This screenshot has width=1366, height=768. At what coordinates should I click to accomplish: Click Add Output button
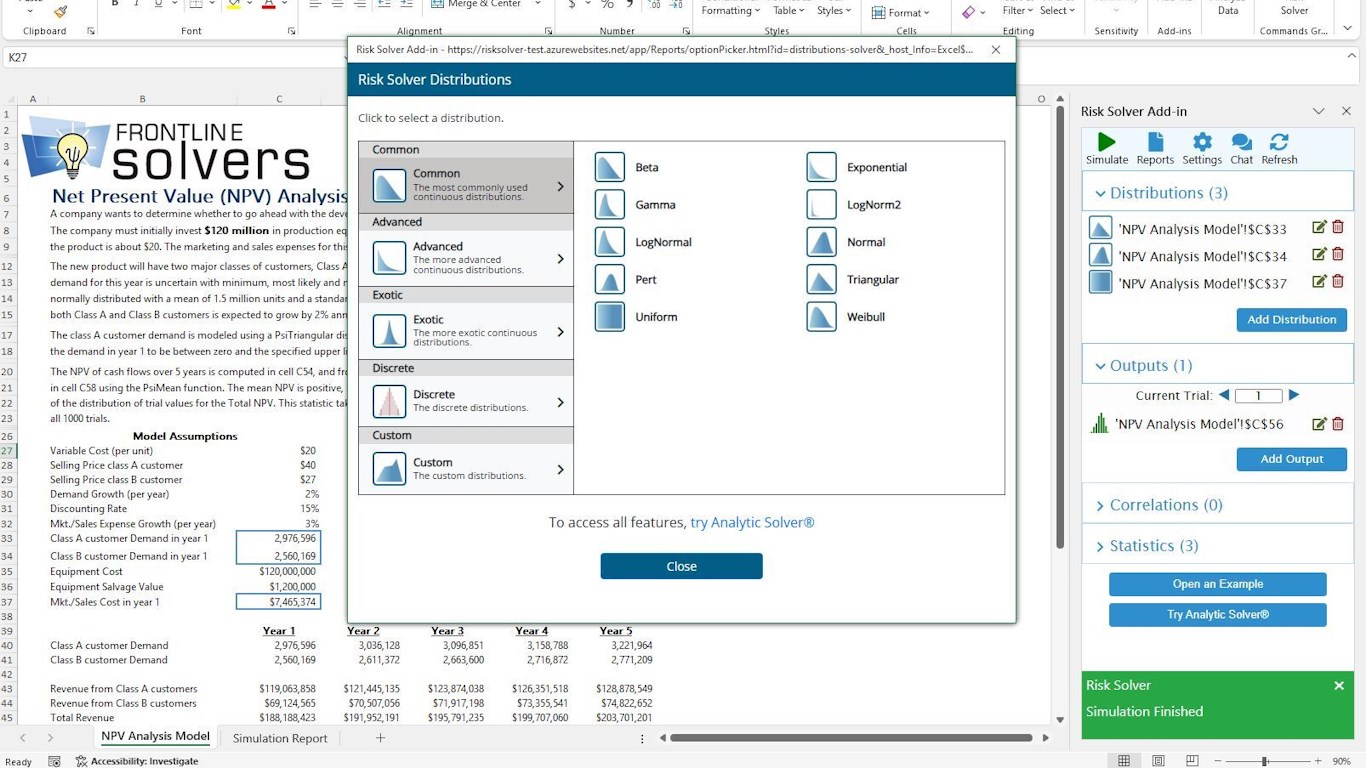coord(1291,459)
